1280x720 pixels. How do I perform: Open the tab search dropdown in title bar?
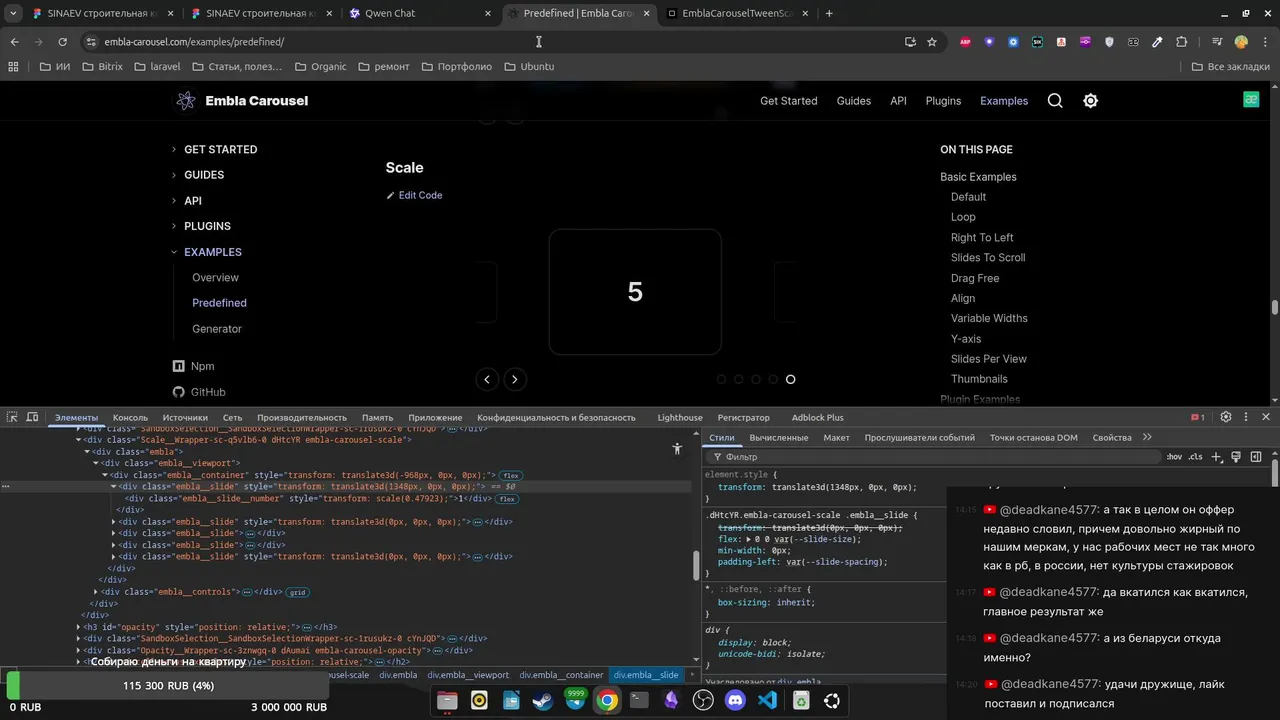pyautogui.click(x=13, y=14)
